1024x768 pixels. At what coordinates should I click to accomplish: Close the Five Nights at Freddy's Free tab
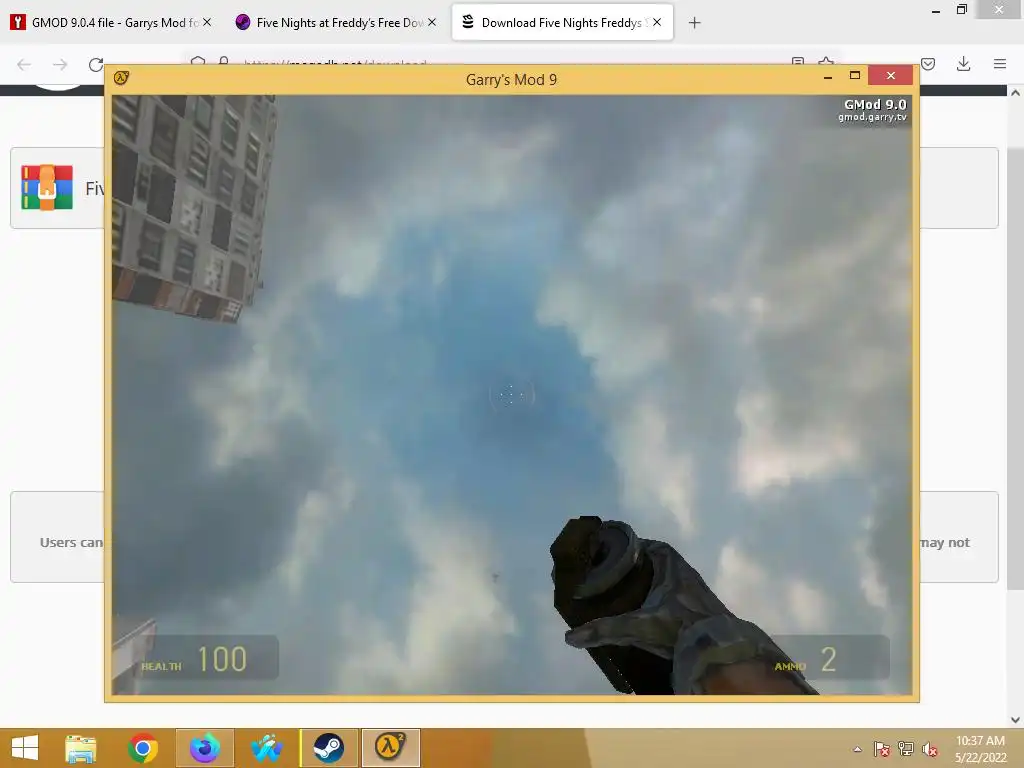(432, 22)
